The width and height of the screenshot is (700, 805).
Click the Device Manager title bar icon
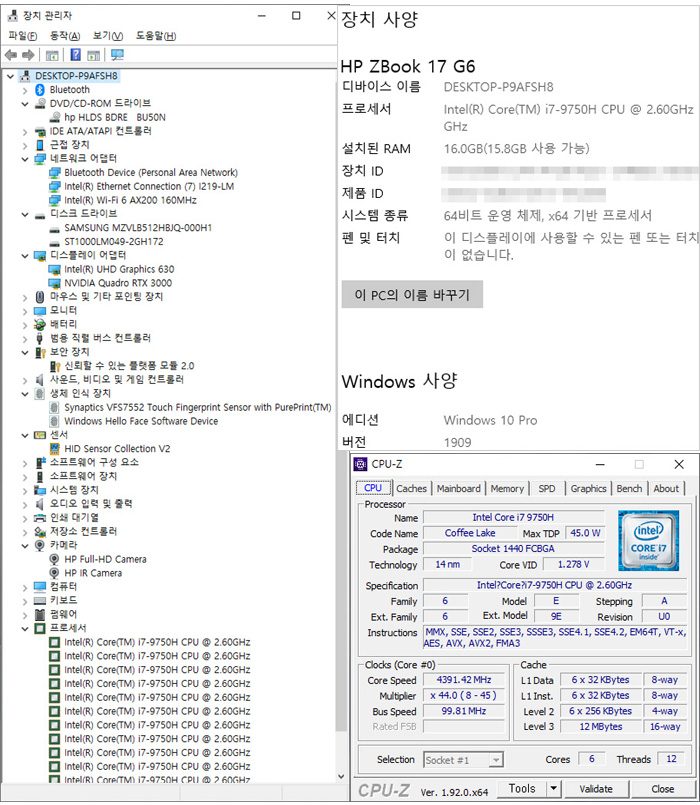pyautogui.click(x=12, y=15)
